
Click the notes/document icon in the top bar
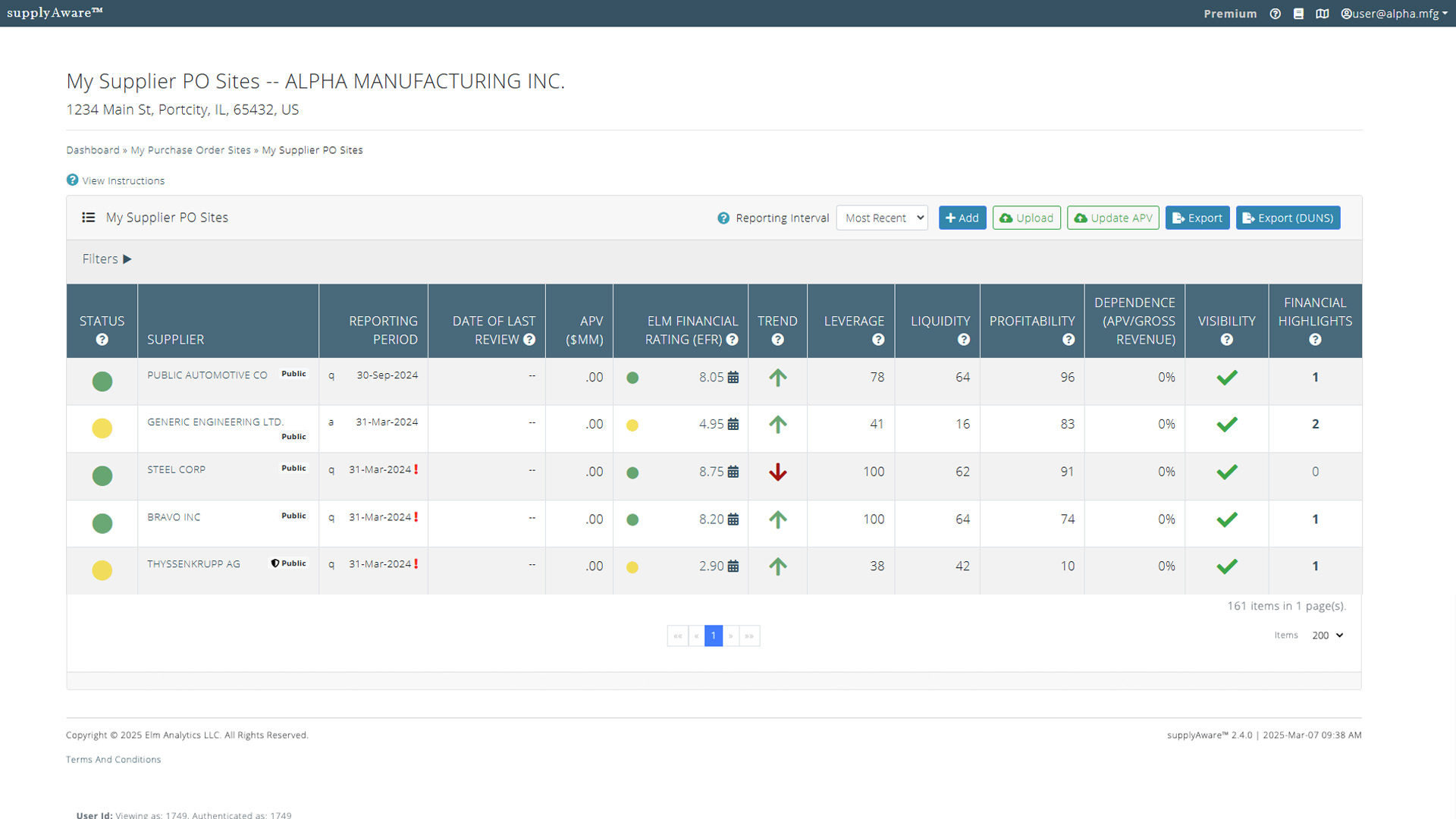[x=1299, y=13]
